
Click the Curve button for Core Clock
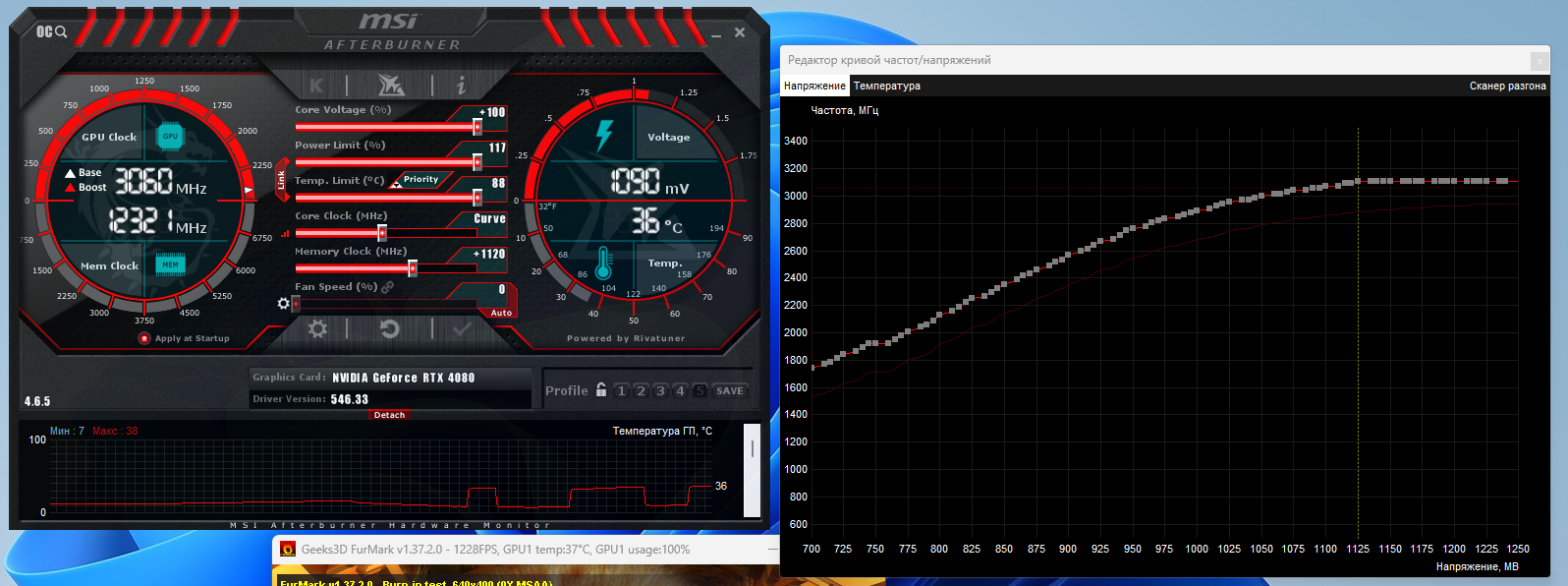coord(489,218)
